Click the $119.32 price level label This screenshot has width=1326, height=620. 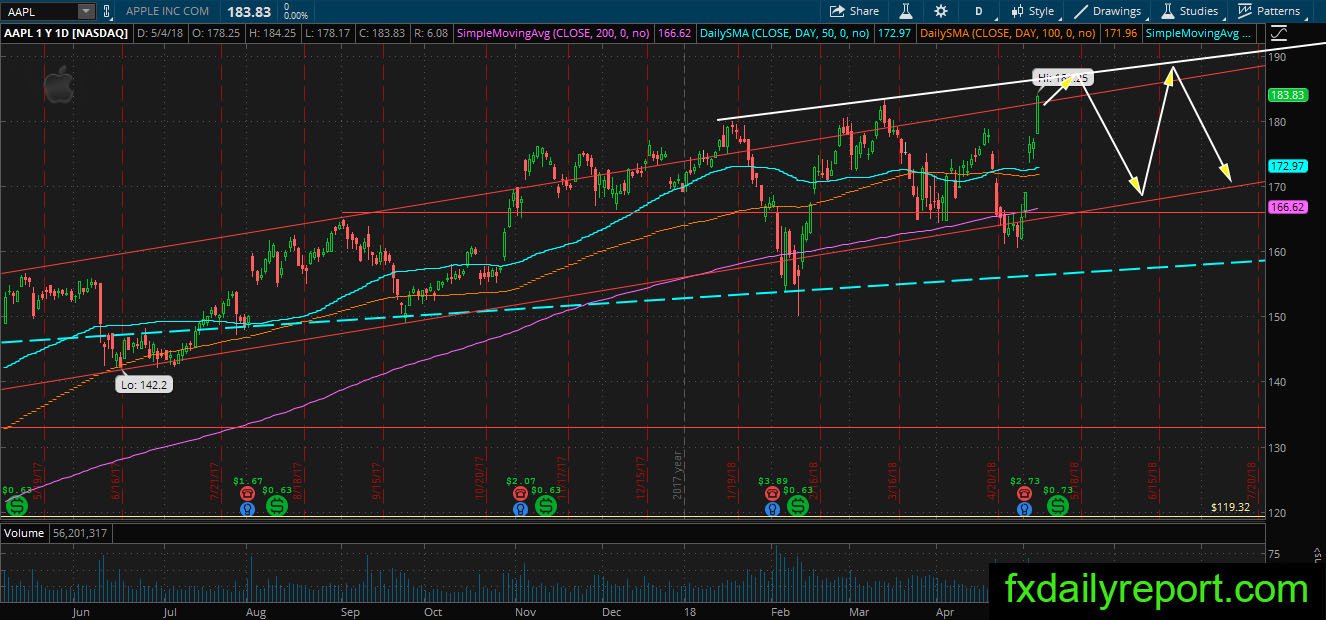coord(1229,507)
